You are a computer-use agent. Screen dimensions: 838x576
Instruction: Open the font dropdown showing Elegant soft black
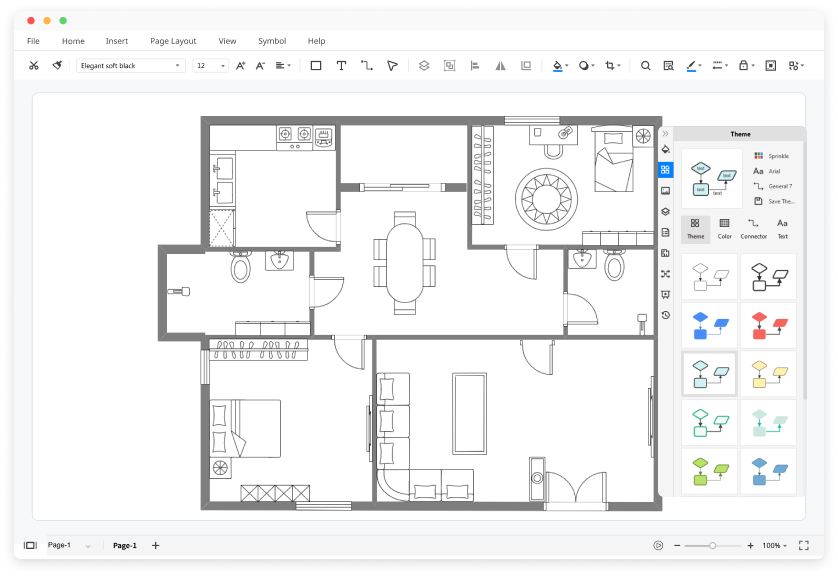coord(131,65)
